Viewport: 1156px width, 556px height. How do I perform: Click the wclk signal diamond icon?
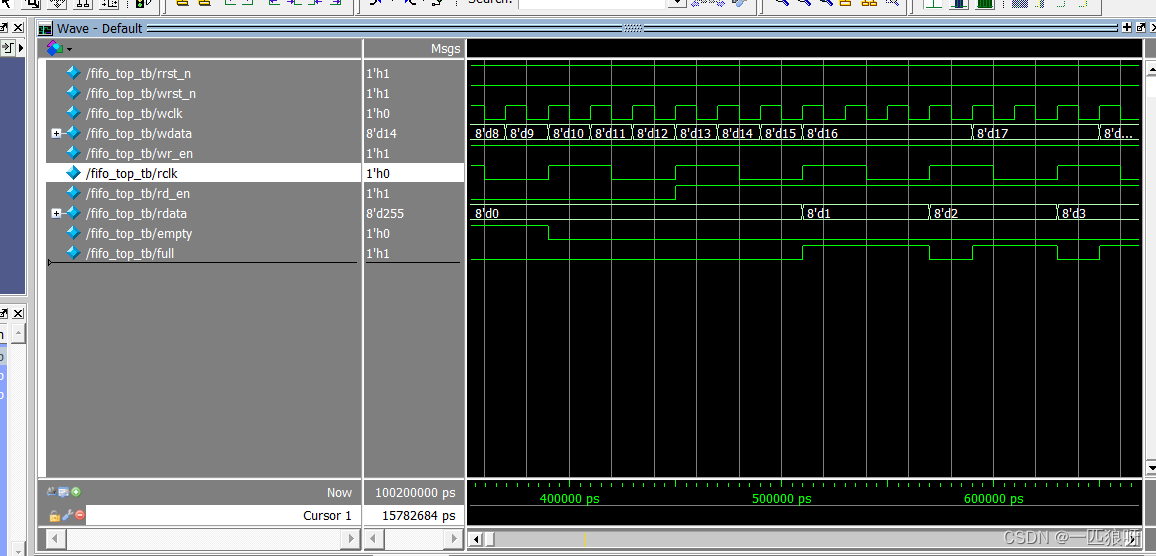pos(73,113)
